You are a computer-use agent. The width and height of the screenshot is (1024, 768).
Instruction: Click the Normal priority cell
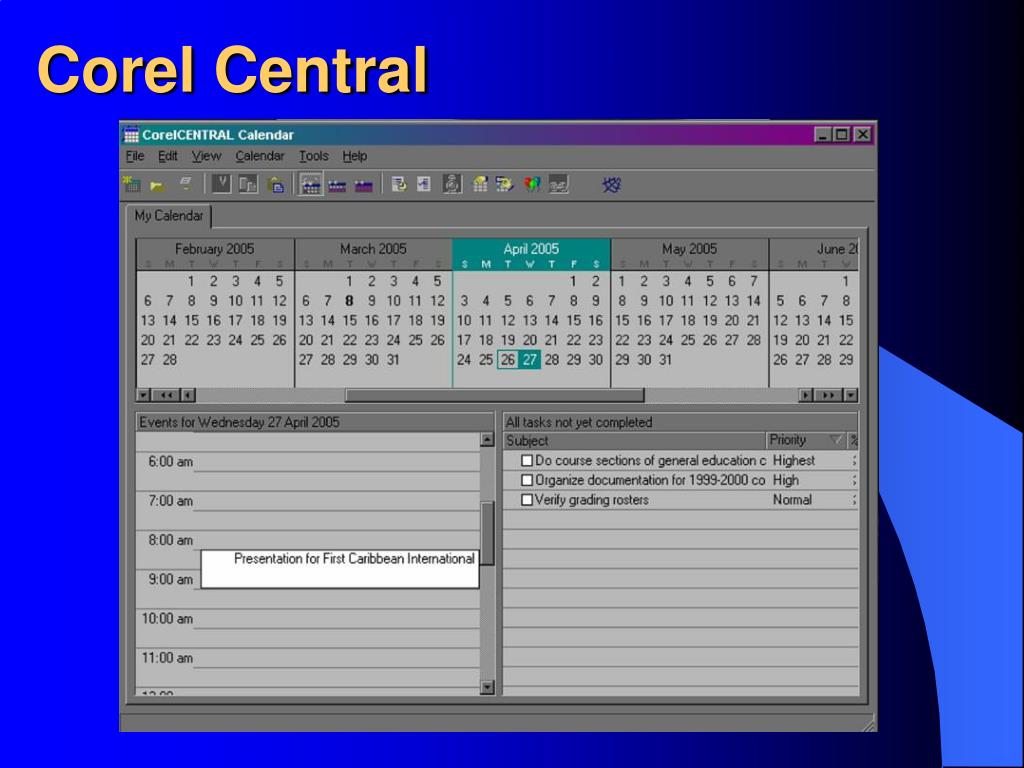tap(792, 500)
